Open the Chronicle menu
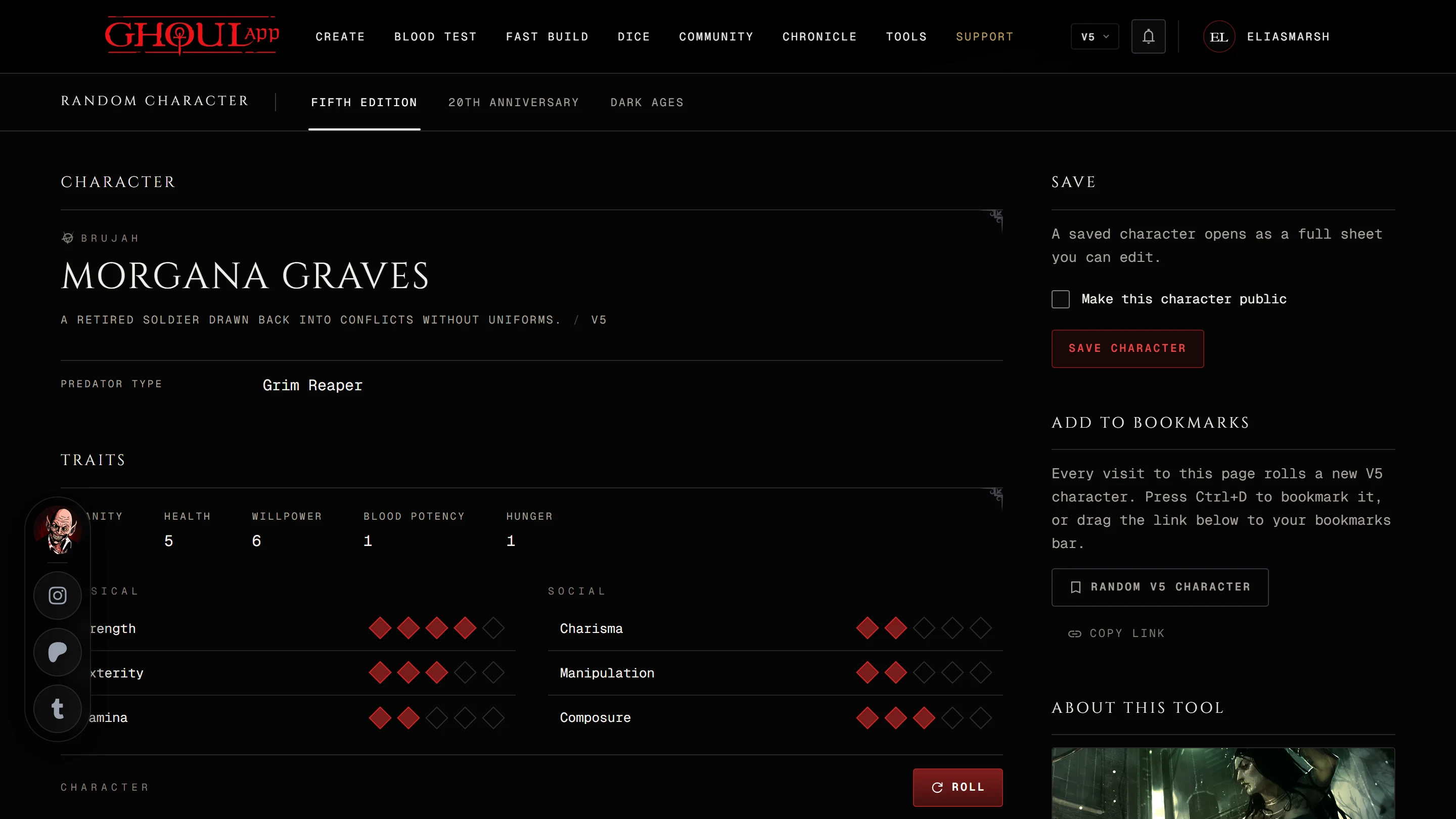The image size is (1456, 819). [820, 37]
